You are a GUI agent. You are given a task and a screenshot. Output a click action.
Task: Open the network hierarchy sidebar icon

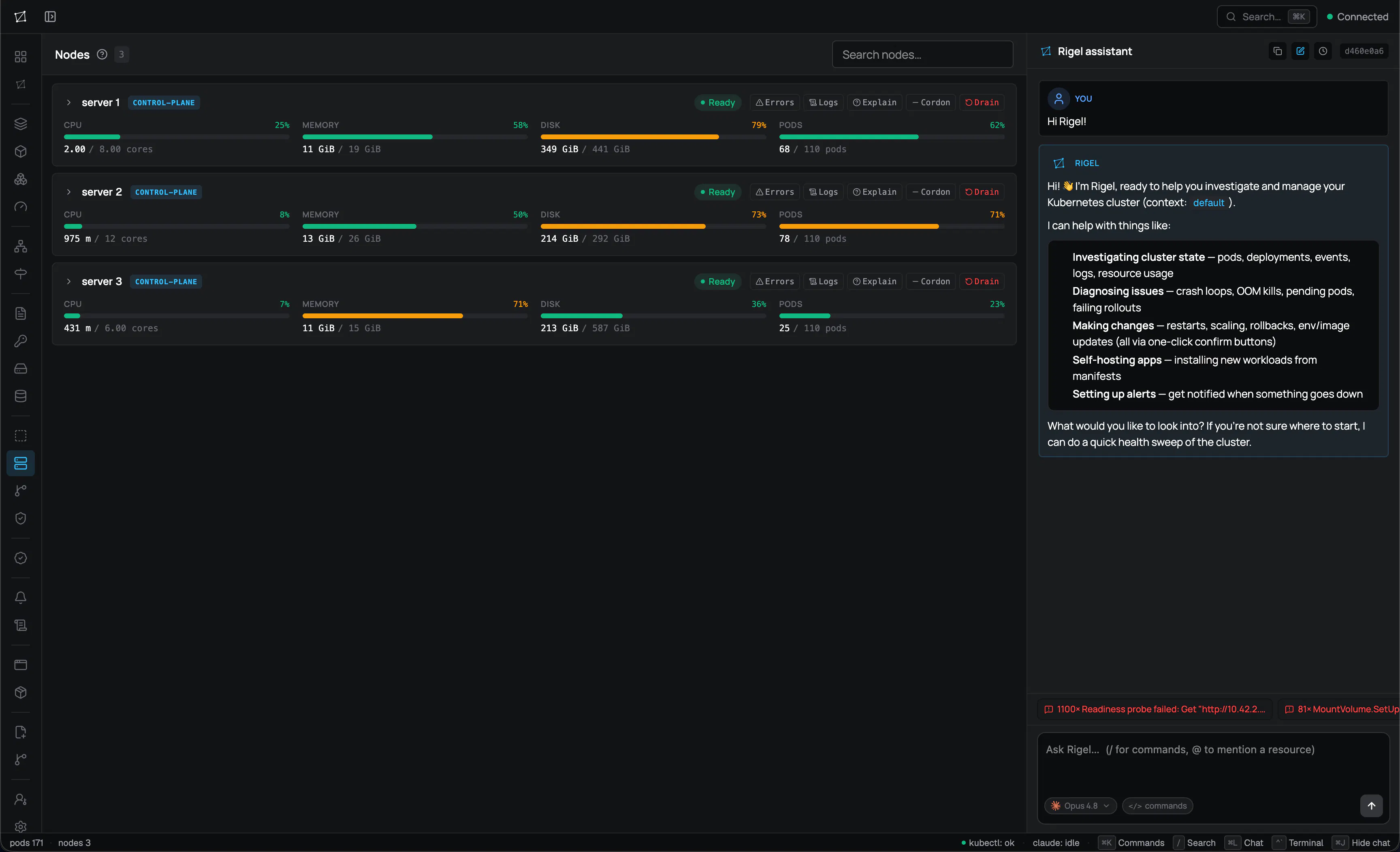(x=20, y=246)
